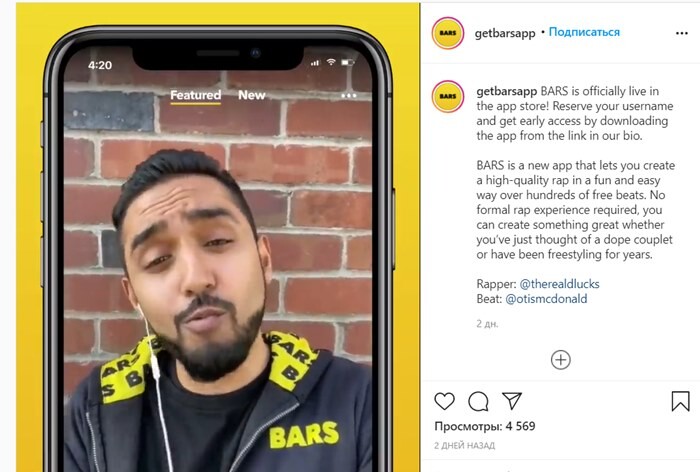Open post options three-dot menu
Viewport: 700px width, 472px height.
click(x=682, y=33)
